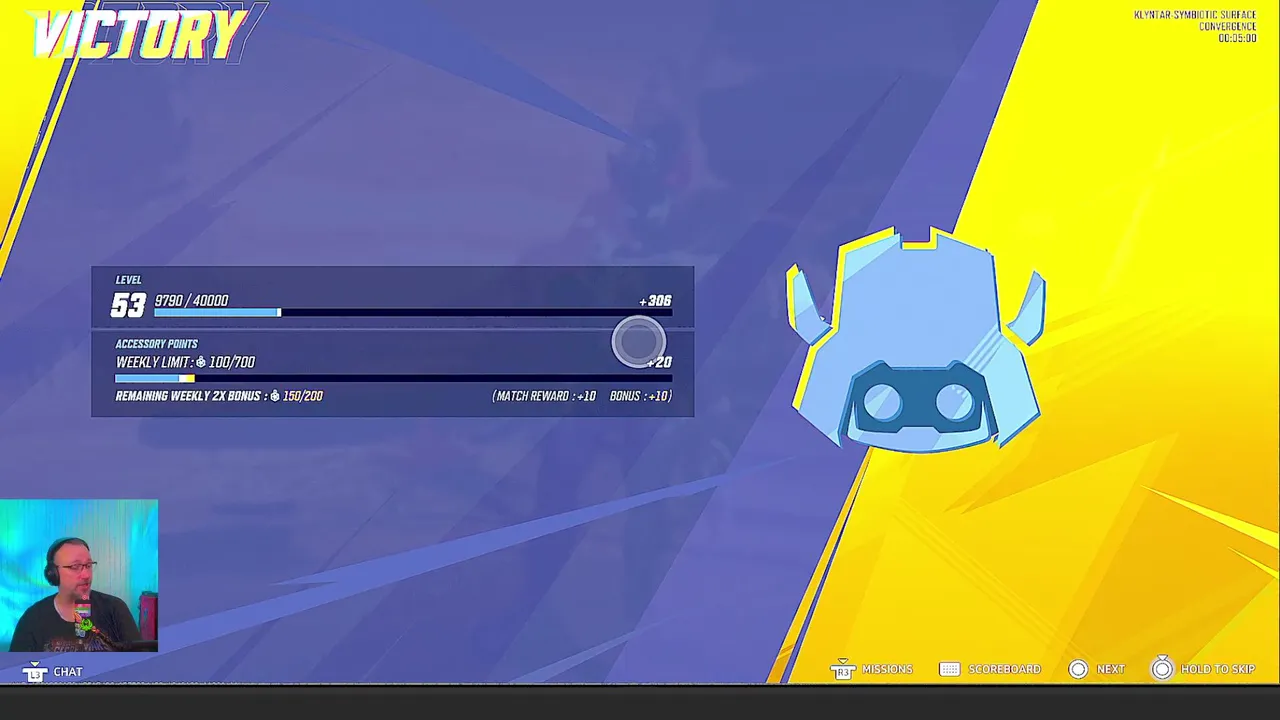The image size is (1280, 720).
Task: Click the VICTORY title text
Action: pyautogui.click(x=138, y=36)
